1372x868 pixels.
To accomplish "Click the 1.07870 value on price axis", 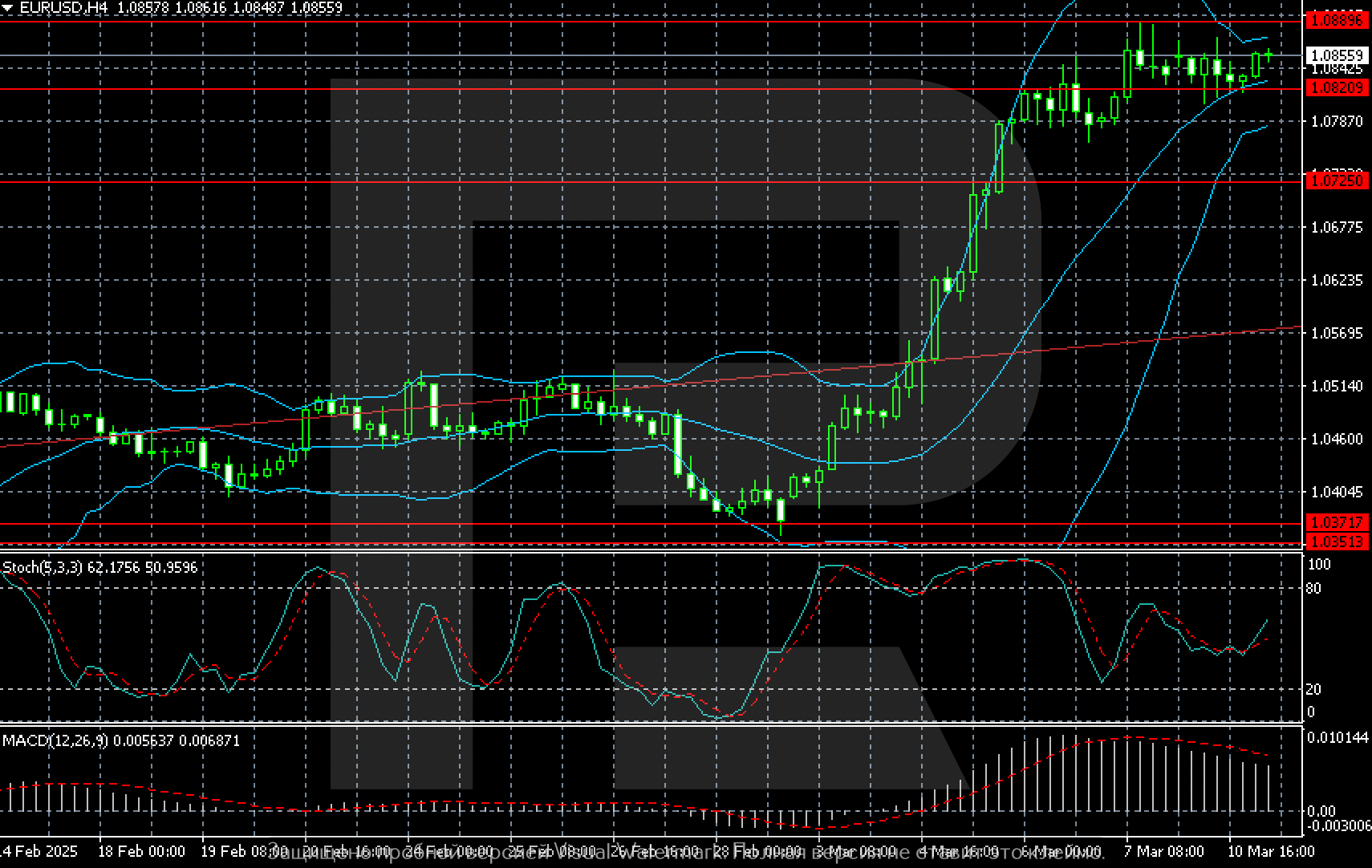I will [1336, 121].
